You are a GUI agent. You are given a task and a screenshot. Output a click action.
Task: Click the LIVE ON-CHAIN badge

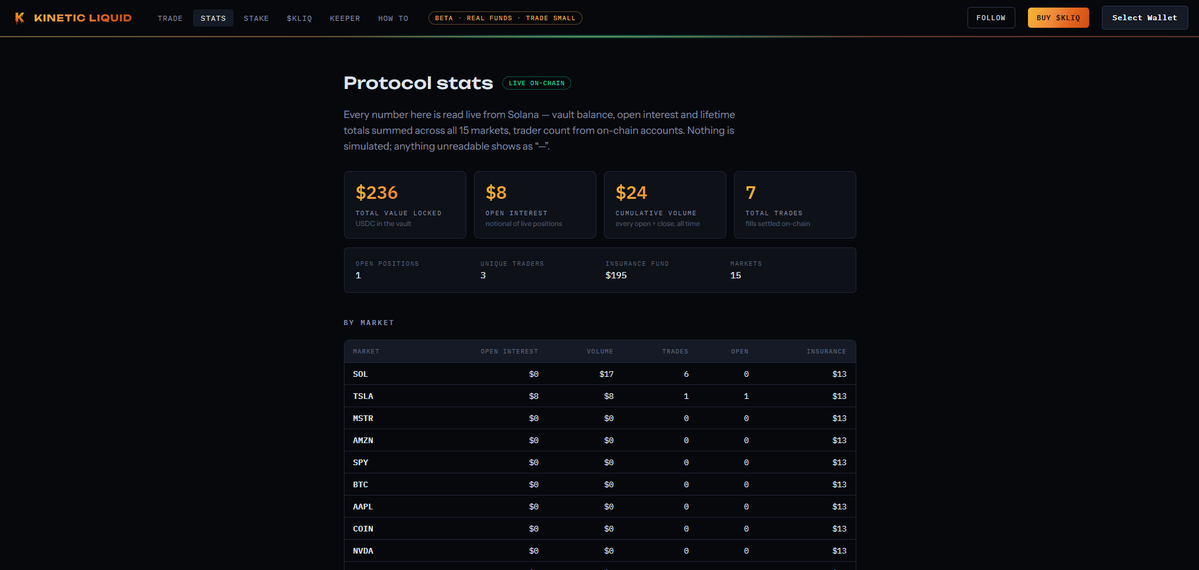(x=537, y=83)
